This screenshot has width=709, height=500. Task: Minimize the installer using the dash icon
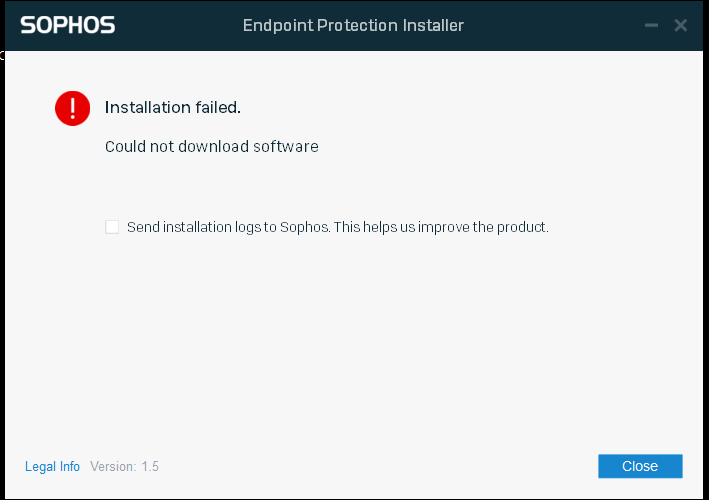651,25
